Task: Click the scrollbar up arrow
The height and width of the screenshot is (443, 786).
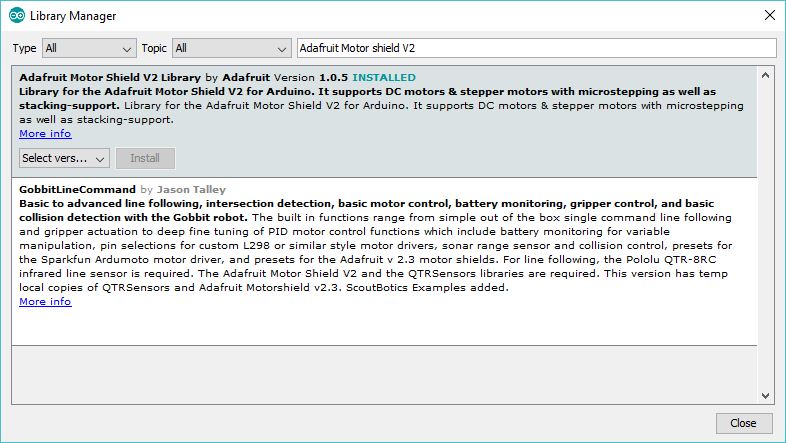Action: pos(765,76)
